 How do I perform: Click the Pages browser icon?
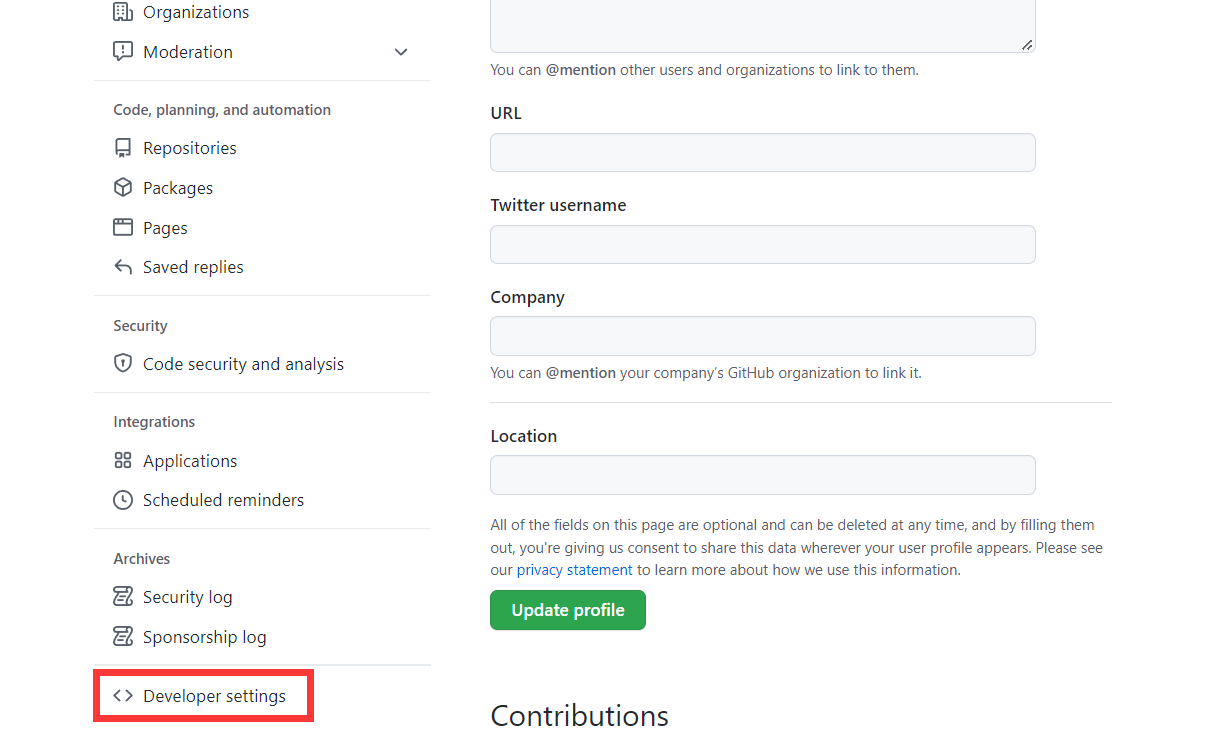(x=123, y=227)
